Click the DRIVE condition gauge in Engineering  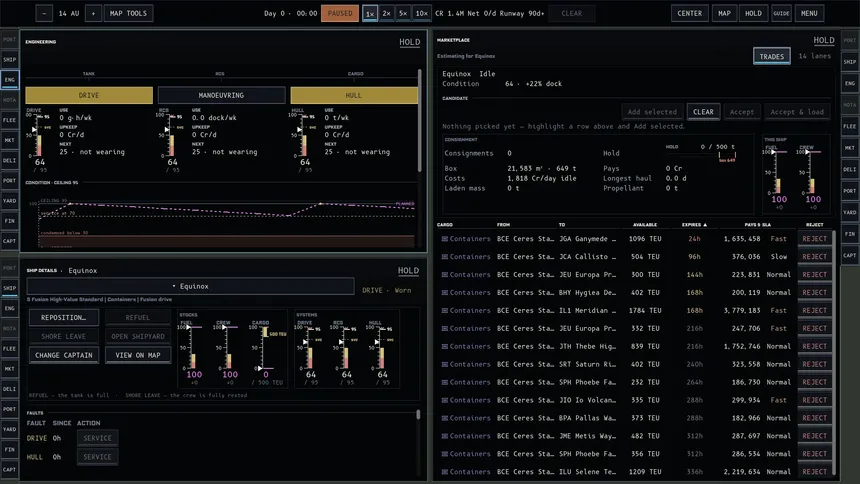(39, 140)
